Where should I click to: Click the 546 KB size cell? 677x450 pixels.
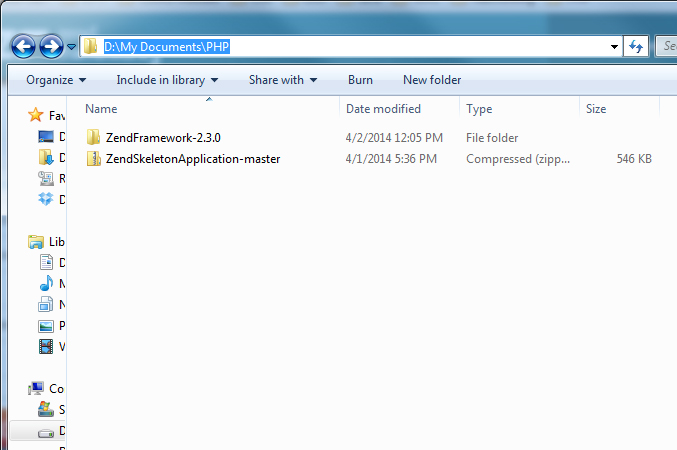[x=634, y=159]
